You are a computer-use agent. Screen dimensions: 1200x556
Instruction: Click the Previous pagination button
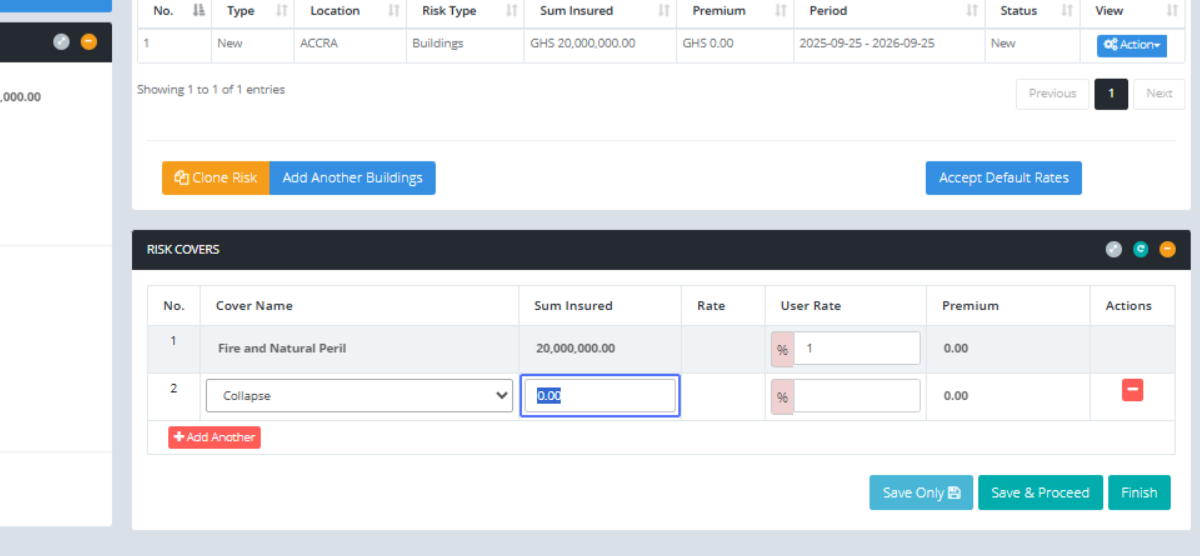click(x=1052, y=93)
